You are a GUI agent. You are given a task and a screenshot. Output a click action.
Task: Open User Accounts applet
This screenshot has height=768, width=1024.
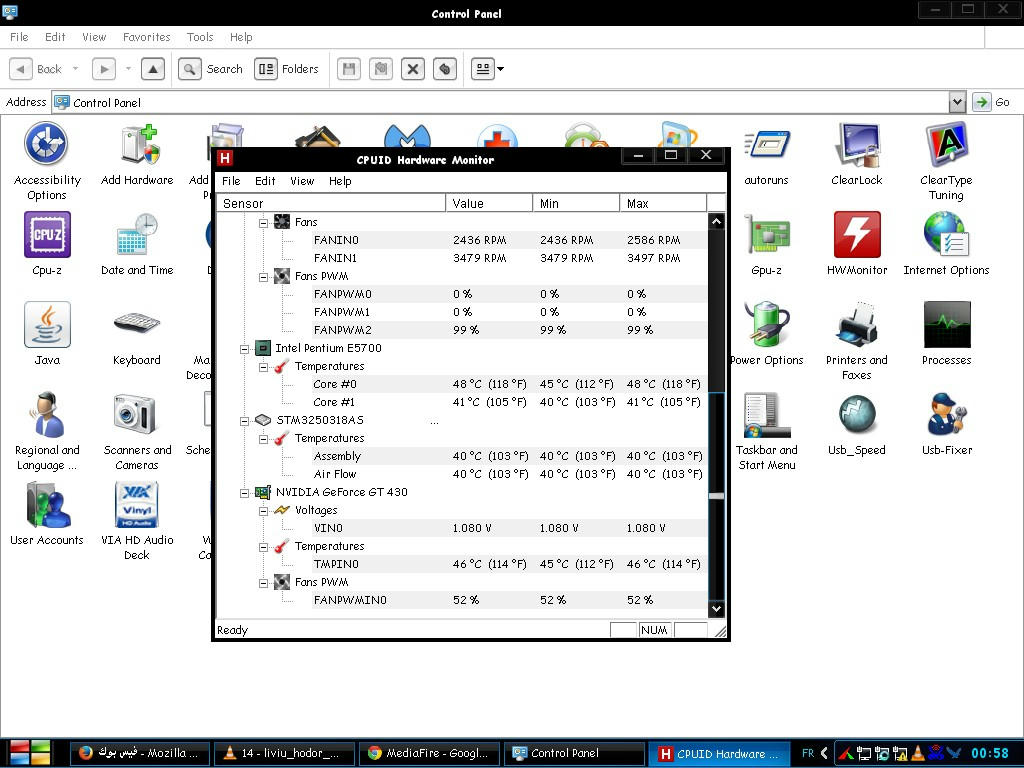[x=47, y=513]
